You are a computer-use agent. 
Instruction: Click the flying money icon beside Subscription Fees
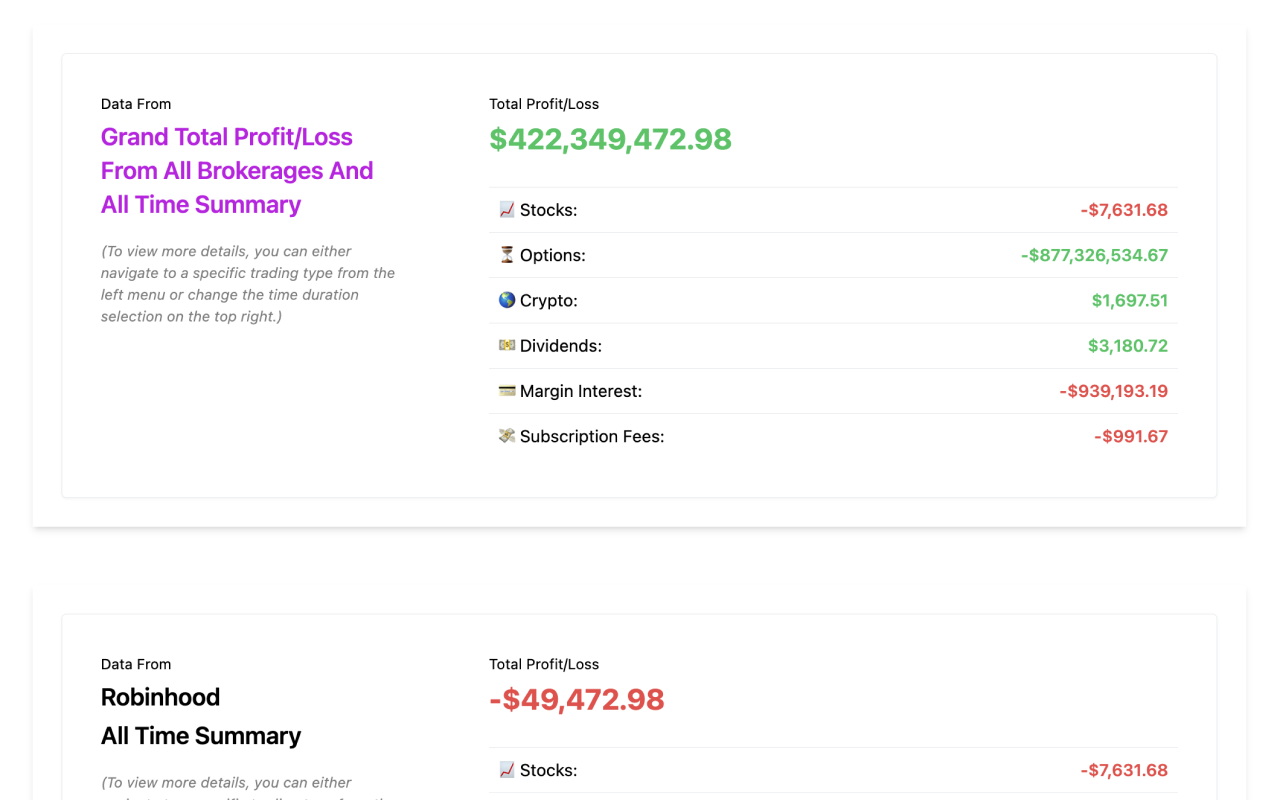coord(507,436)
